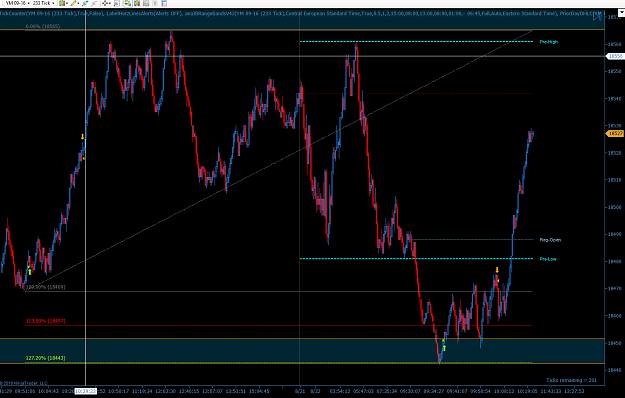The width and height of the screenshot is (625, 398).
Task: Open the chart Properties icon
Action: 164,3
